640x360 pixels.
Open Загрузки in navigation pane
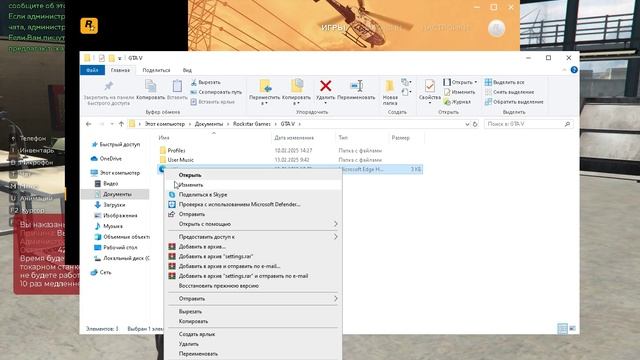[110, 205]
